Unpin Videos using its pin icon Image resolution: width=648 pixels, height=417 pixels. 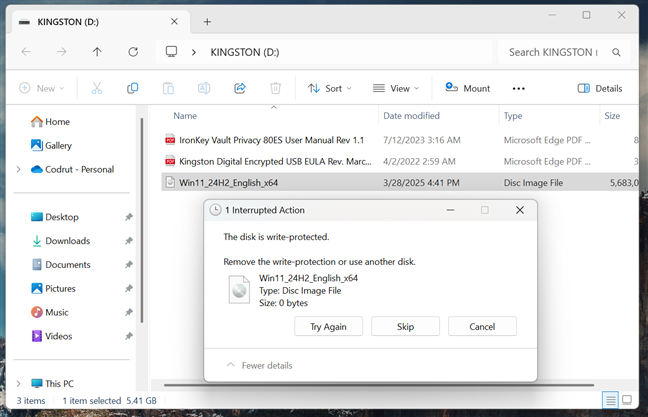(x=129, y=336)
